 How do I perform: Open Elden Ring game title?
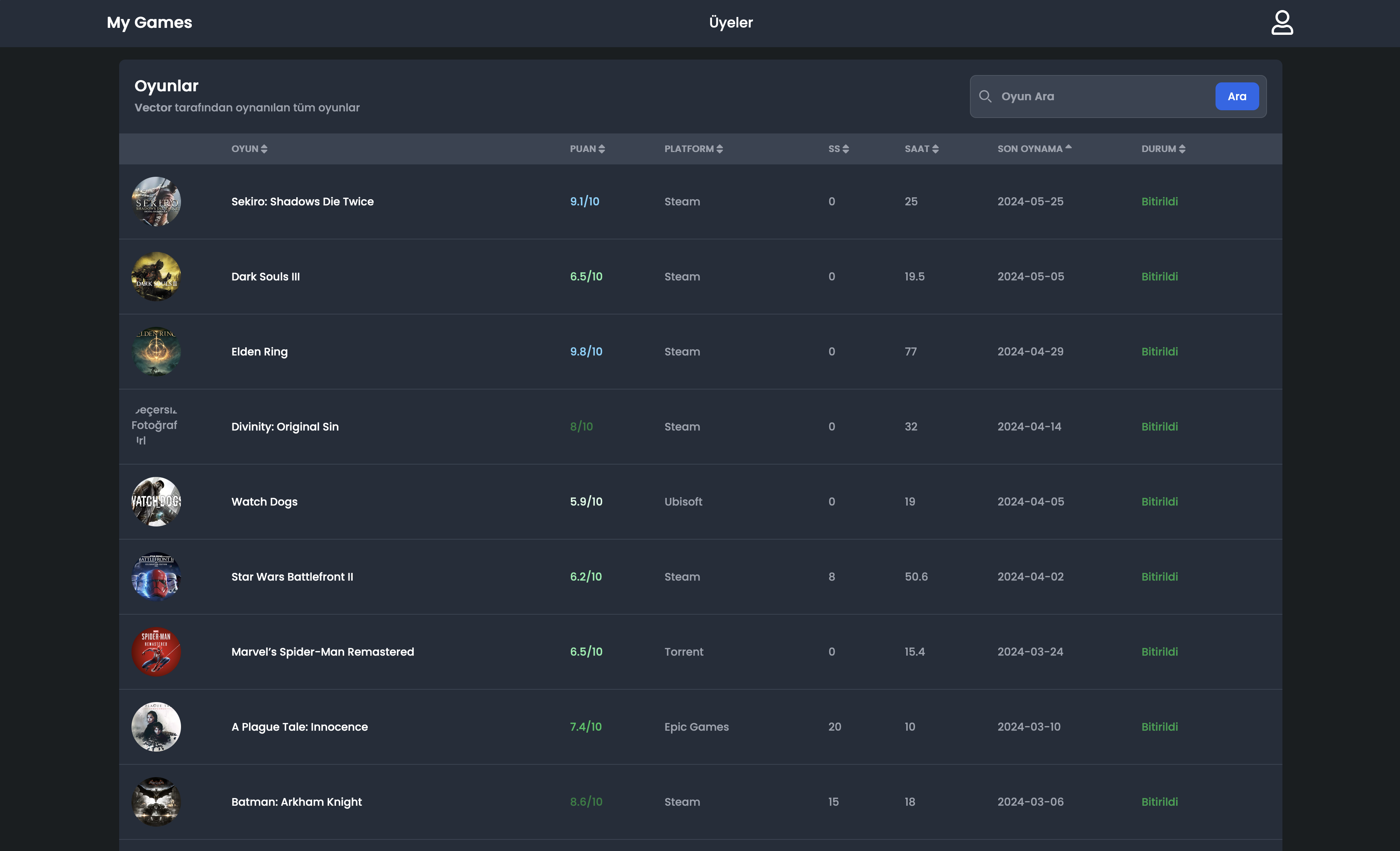[259, 352]
